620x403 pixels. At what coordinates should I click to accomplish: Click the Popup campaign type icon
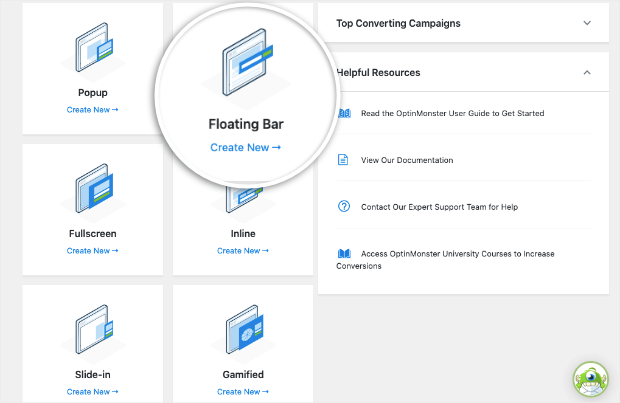coord(94,47)
